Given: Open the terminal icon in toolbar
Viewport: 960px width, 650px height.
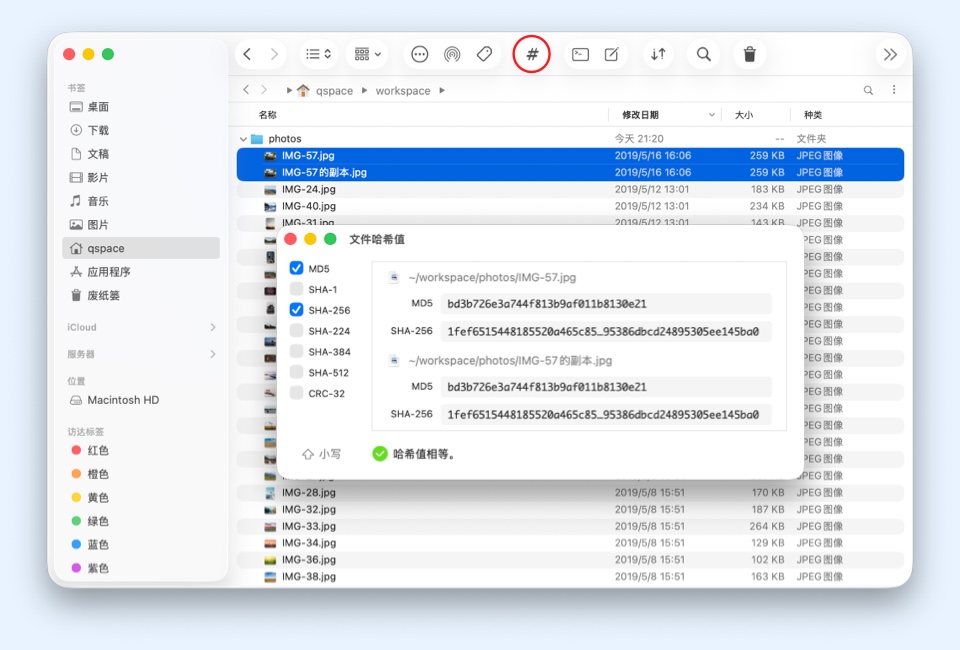Looking at the screenshot, I should coord(580,55).
